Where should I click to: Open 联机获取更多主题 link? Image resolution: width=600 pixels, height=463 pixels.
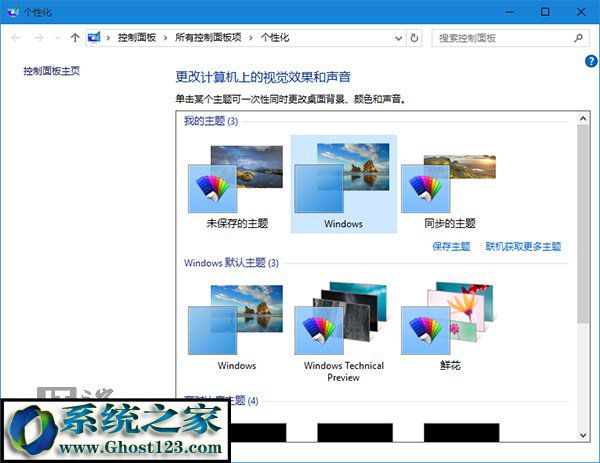(x=523, y=246)
